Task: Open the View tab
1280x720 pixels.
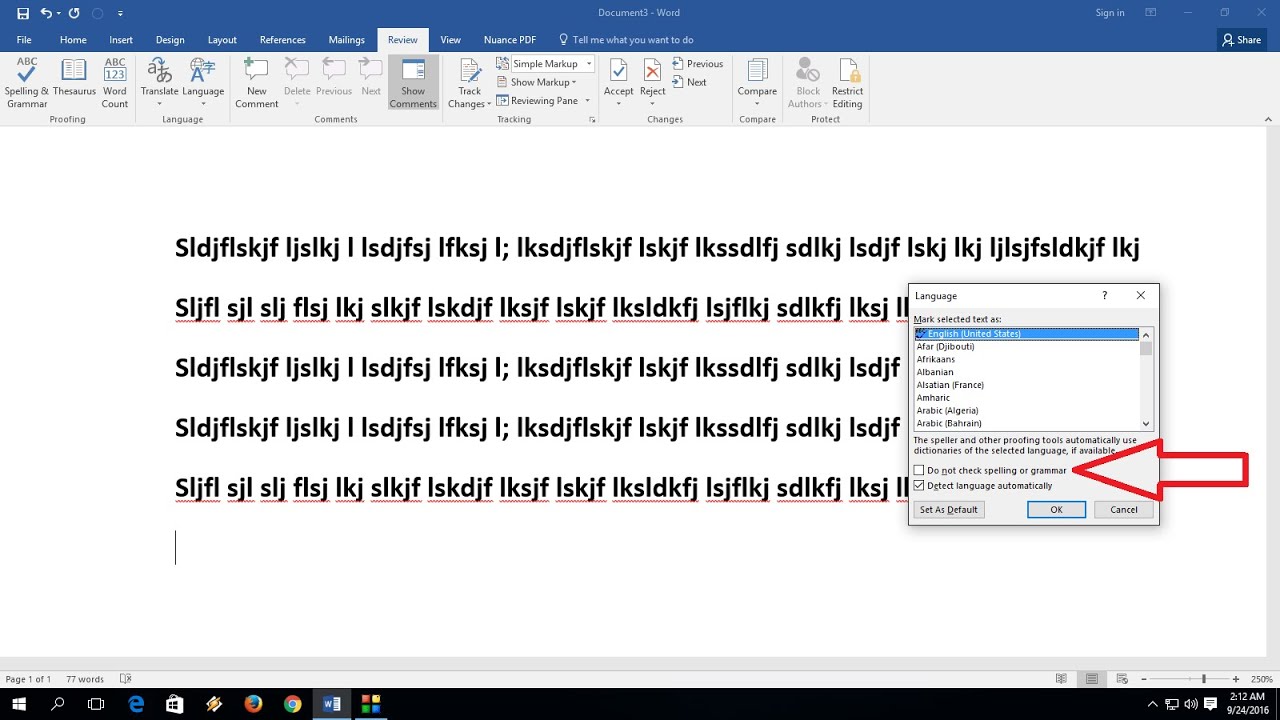Action: tap(451, 40)
